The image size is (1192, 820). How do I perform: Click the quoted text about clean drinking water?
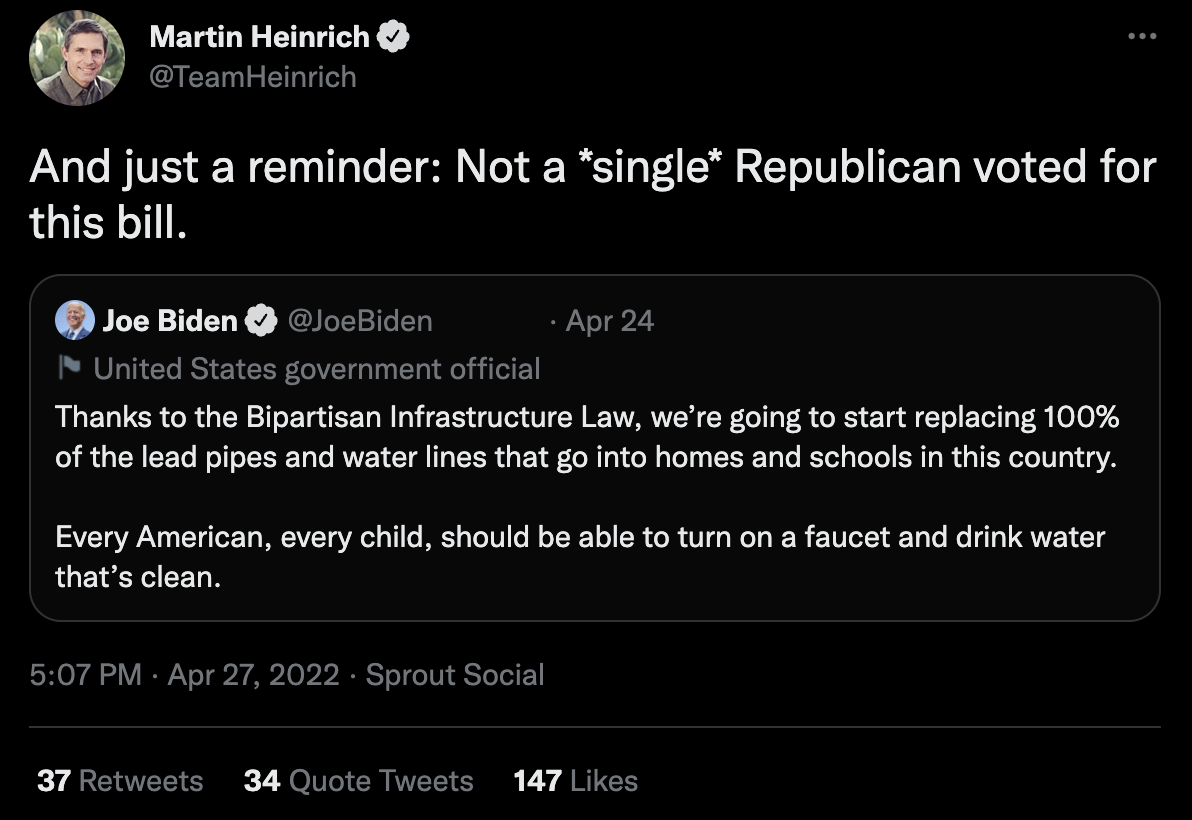point(580,556)
